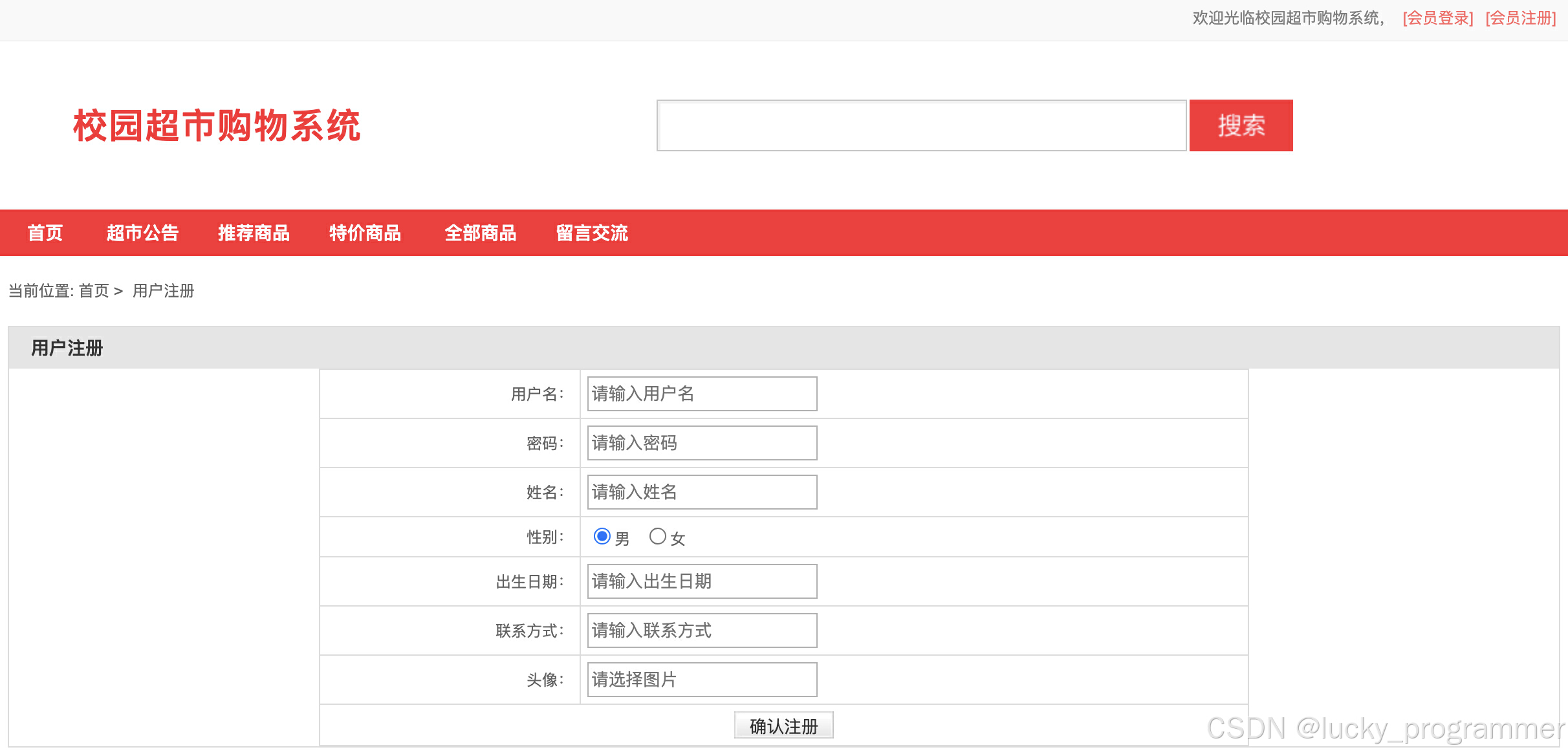Open 特价商品 navigation menu item

point(365,233)
